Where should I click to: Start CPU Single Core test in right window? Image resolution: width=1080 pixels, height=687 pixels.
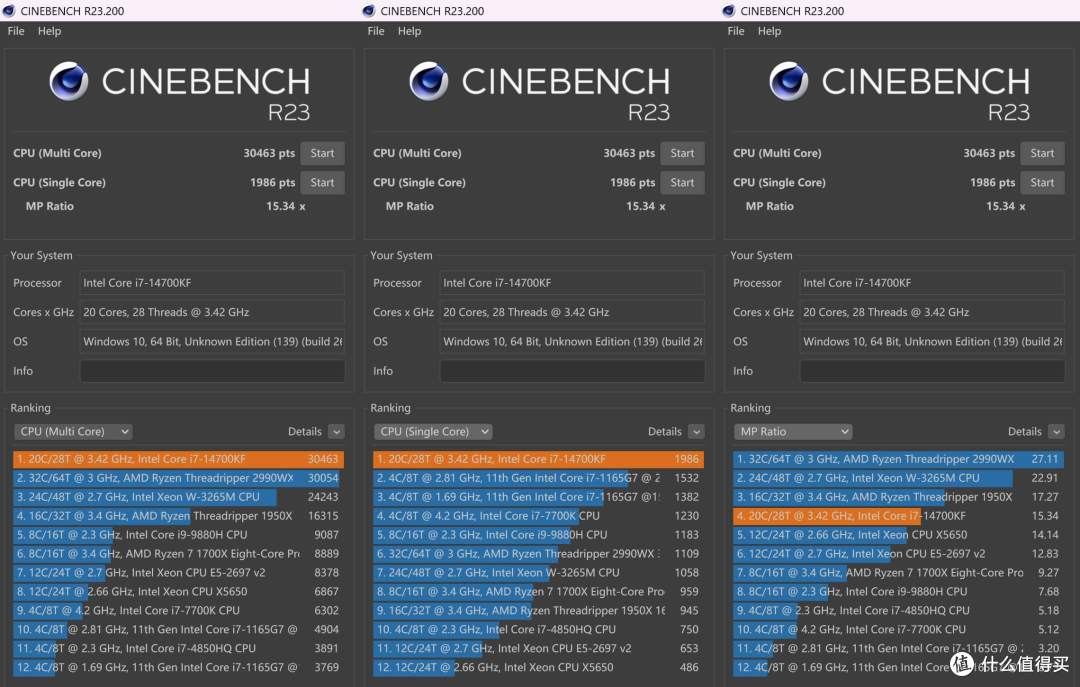[1042, 183]
